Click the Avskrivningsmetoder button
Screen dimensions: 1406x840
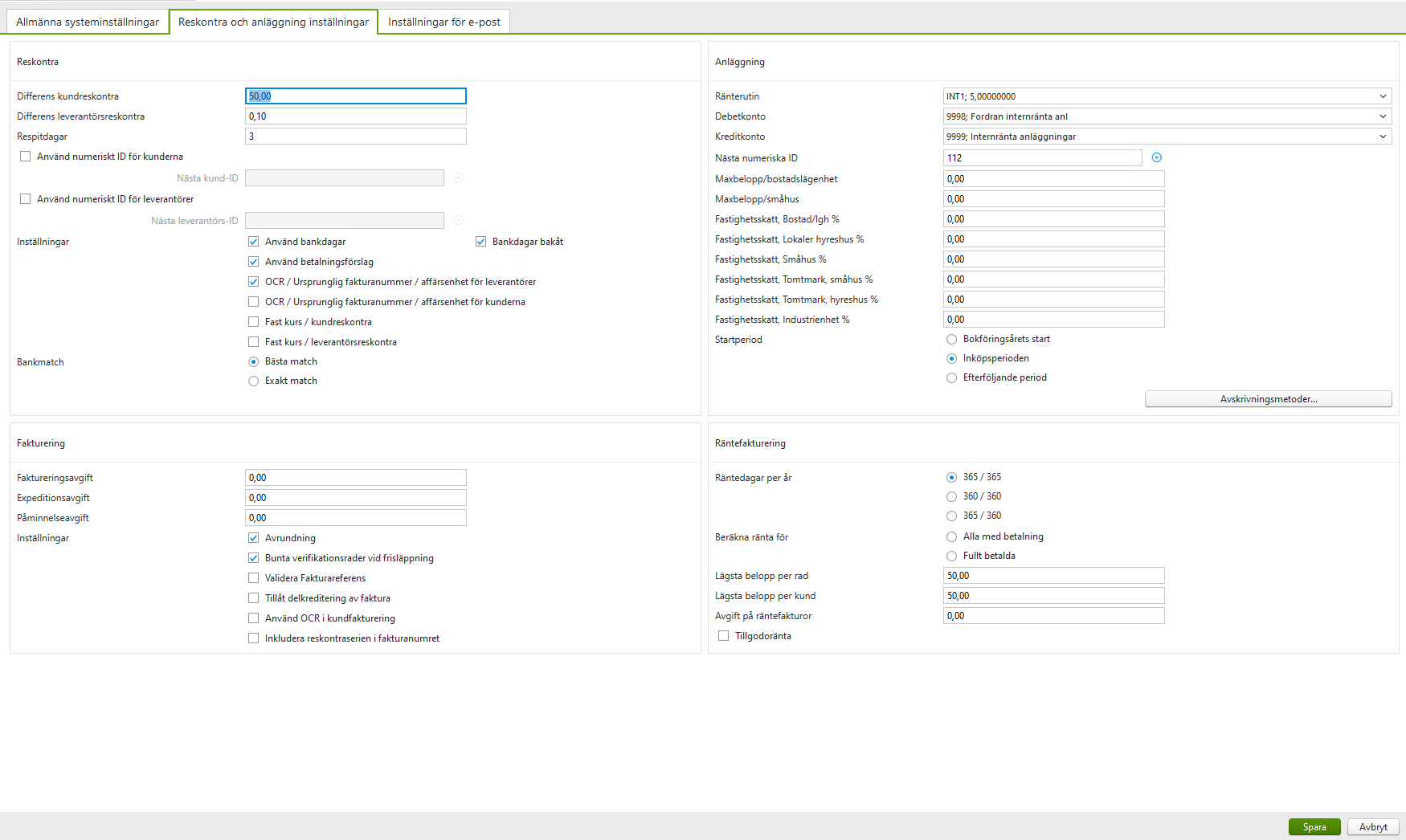tap(1268, 398)
